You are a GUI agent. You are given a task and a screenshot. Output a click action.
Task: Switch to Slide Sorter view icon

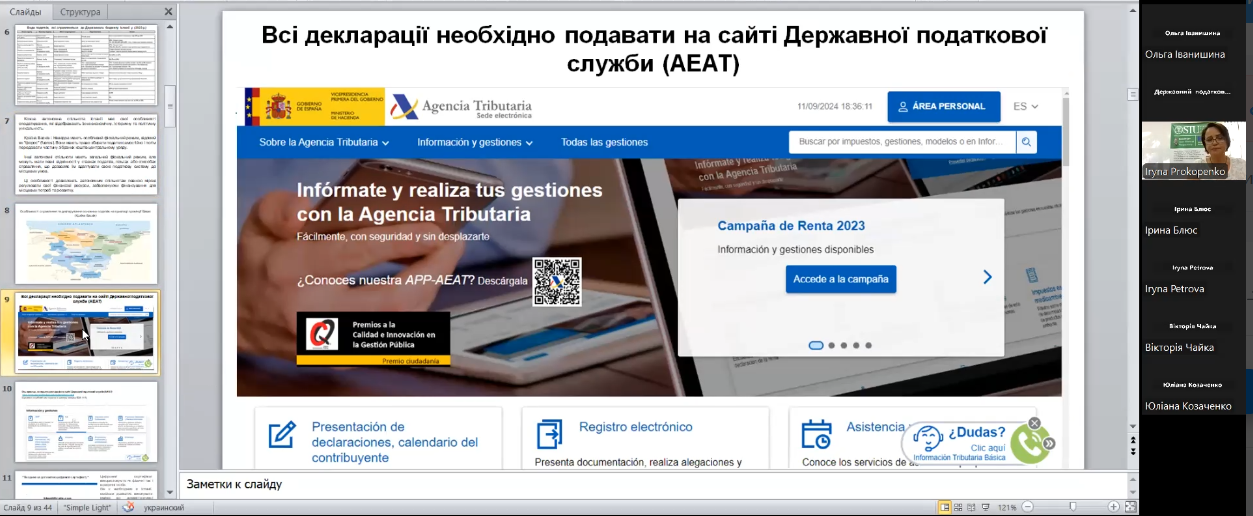pyautogui.click(x=960, y=507)
